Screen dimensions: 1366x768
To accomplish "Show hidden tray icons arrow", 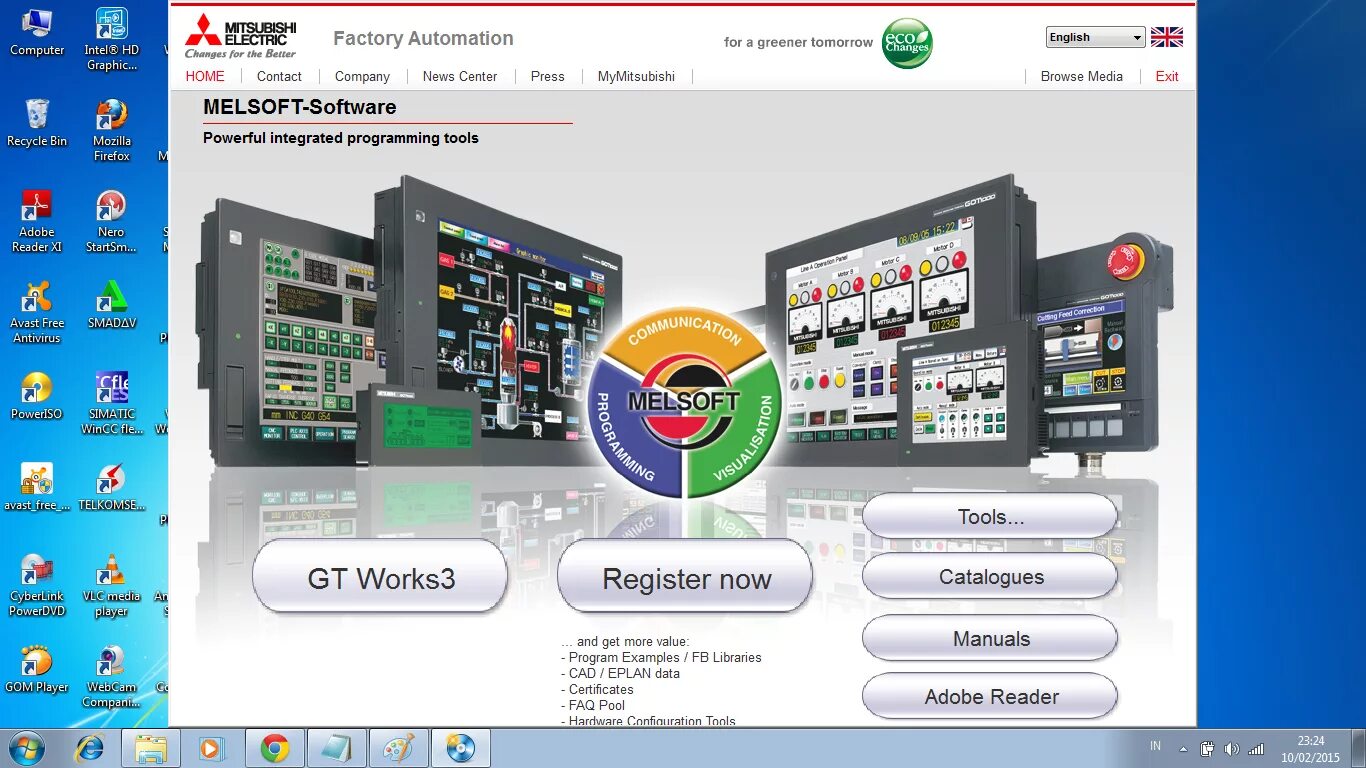I will (x=1184, y=749).
